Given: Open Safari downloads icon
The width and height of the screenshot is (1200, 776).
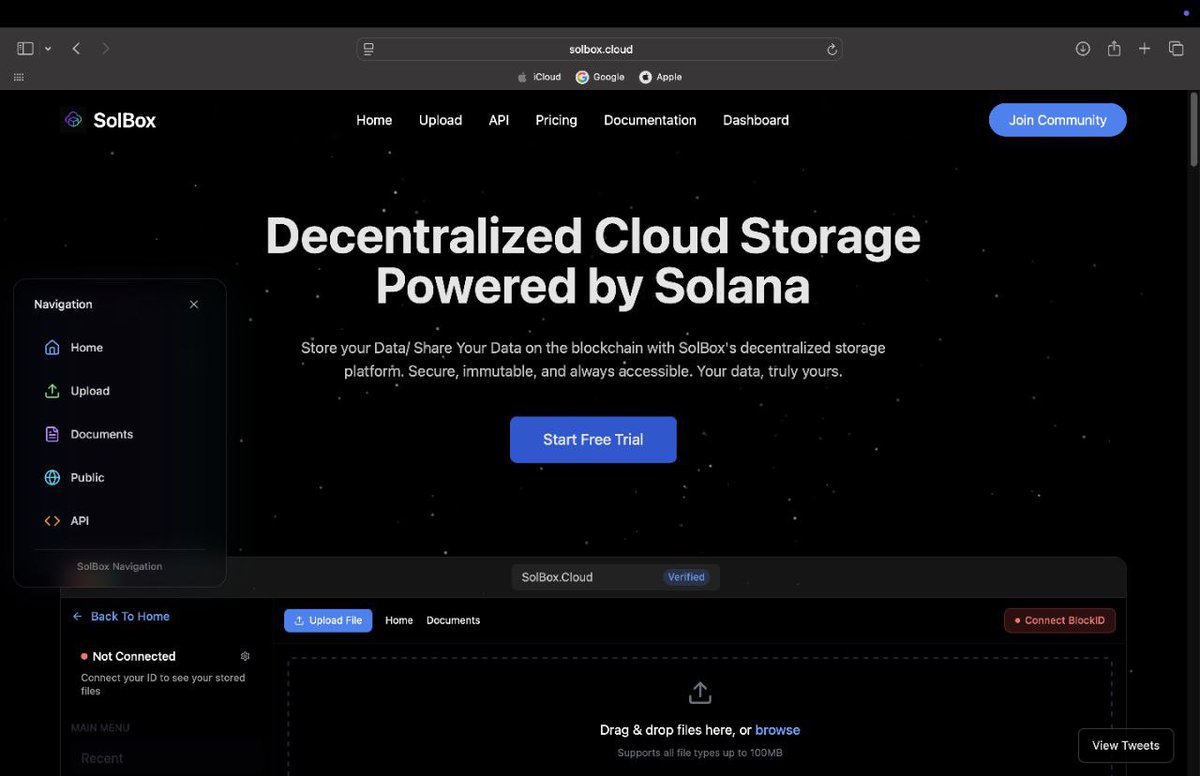Looking at the screenshot, I should coord(1083,49).
